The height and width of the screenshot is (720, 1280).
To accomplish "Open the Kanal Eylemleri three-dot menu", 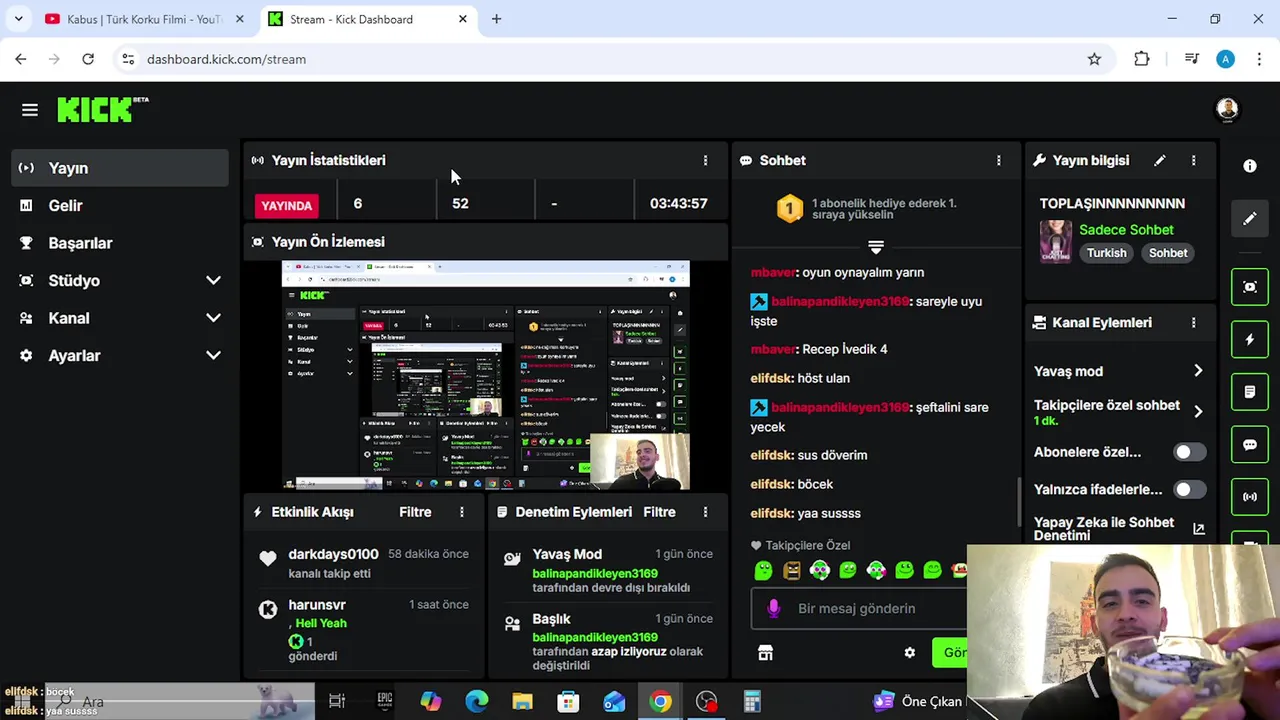I will click(x=1193, y=323).
